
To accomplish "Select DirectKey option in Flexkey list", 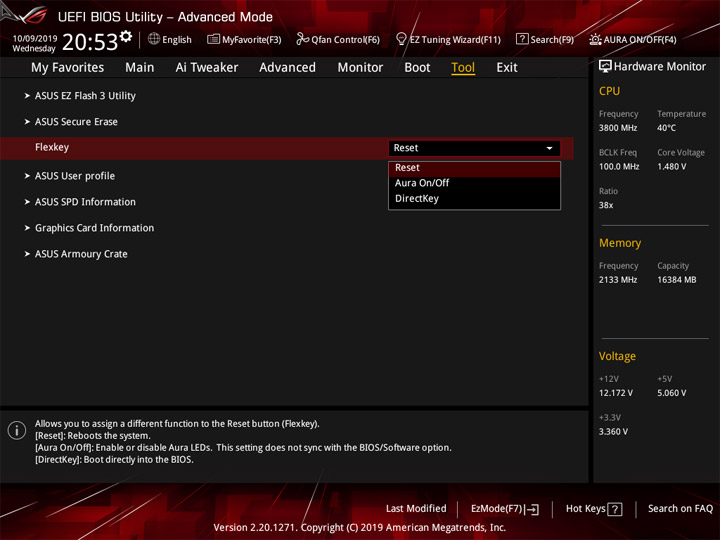I will pos(474,199).
